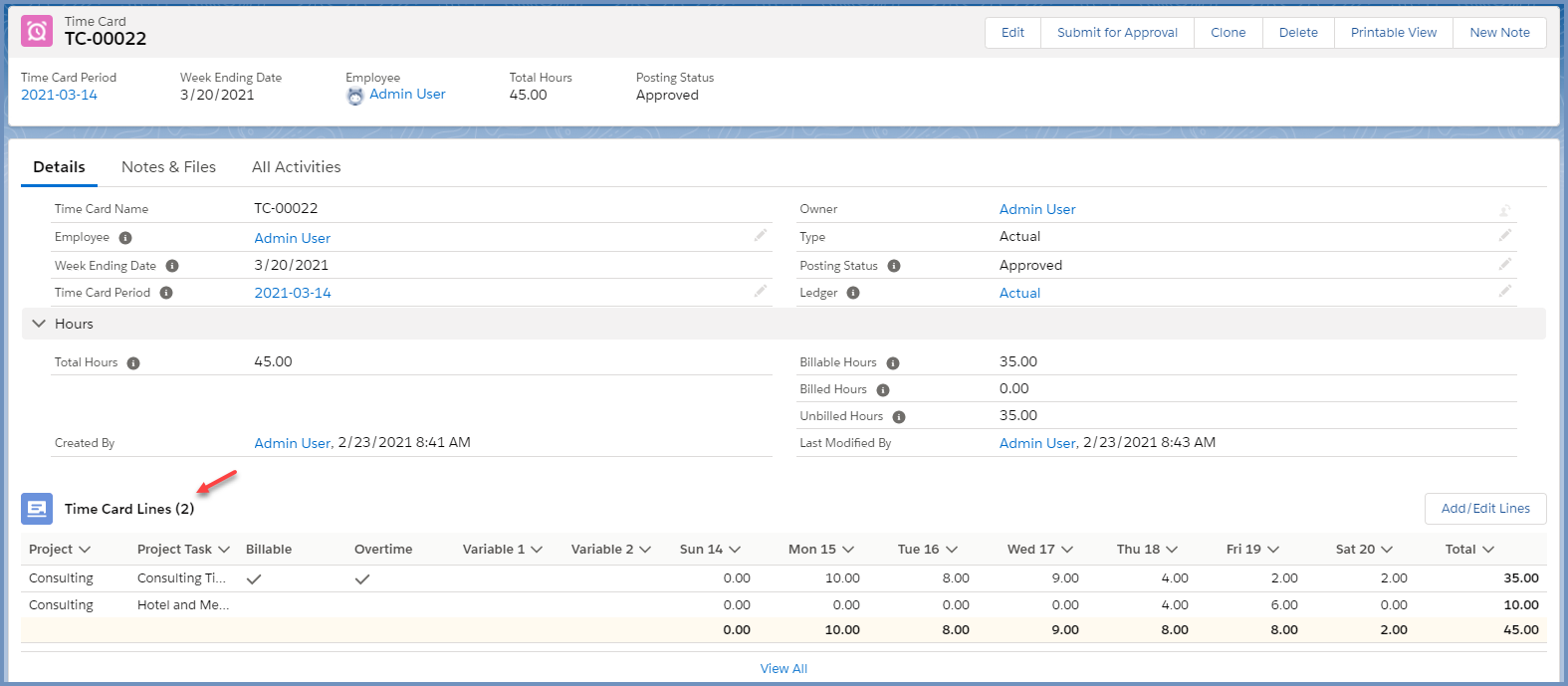Click the Admin User avatar icon
The image size is (1568, 686).
[355, 96]
